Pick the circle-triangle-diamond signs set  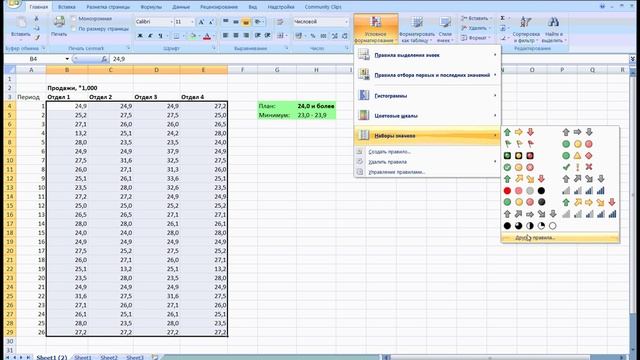577,156
